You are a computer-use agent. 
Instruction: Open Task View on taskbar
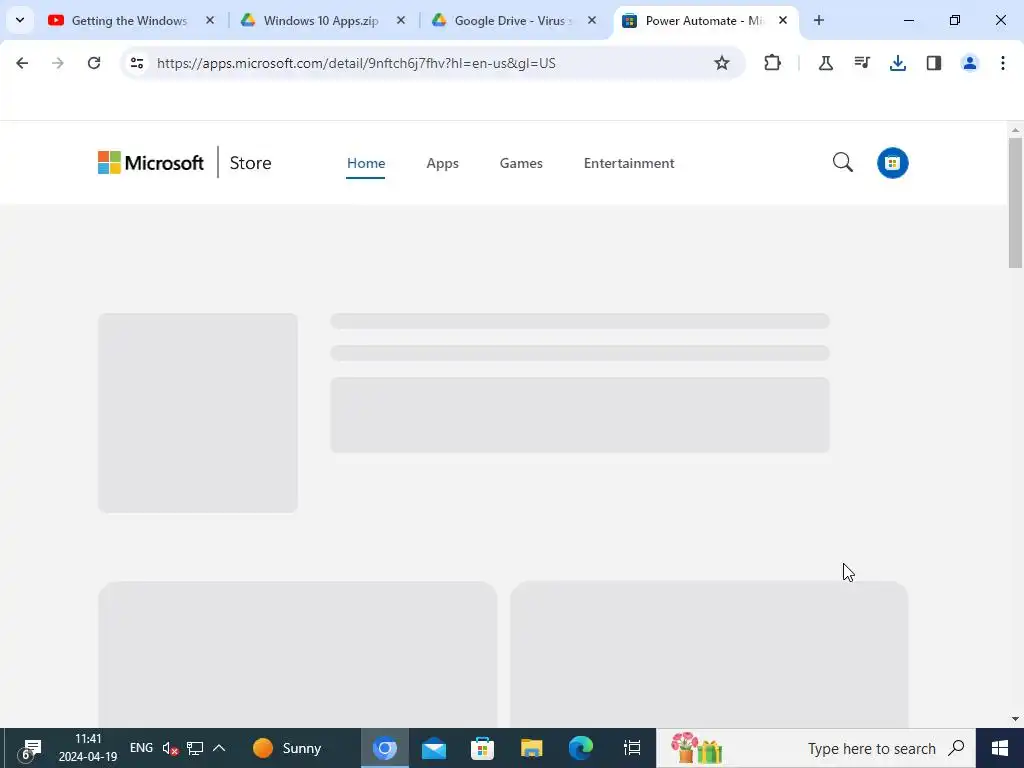click(x=632, y=748)
